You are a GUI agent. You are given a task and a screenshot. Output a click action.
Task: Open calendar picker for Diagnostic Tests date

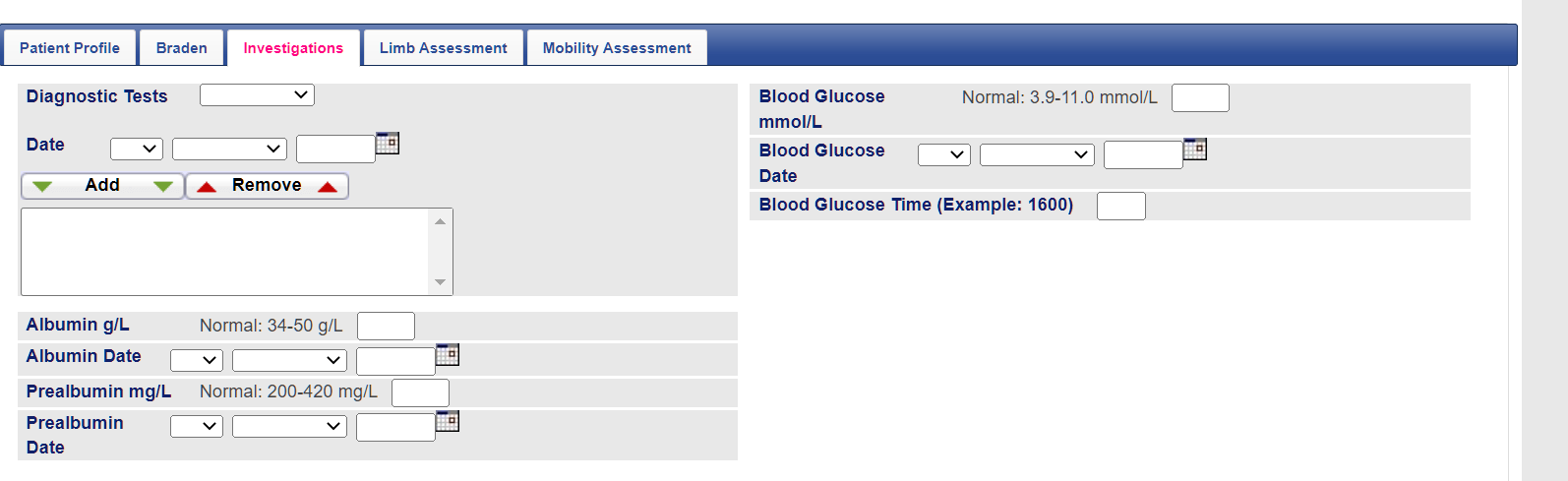388,144
